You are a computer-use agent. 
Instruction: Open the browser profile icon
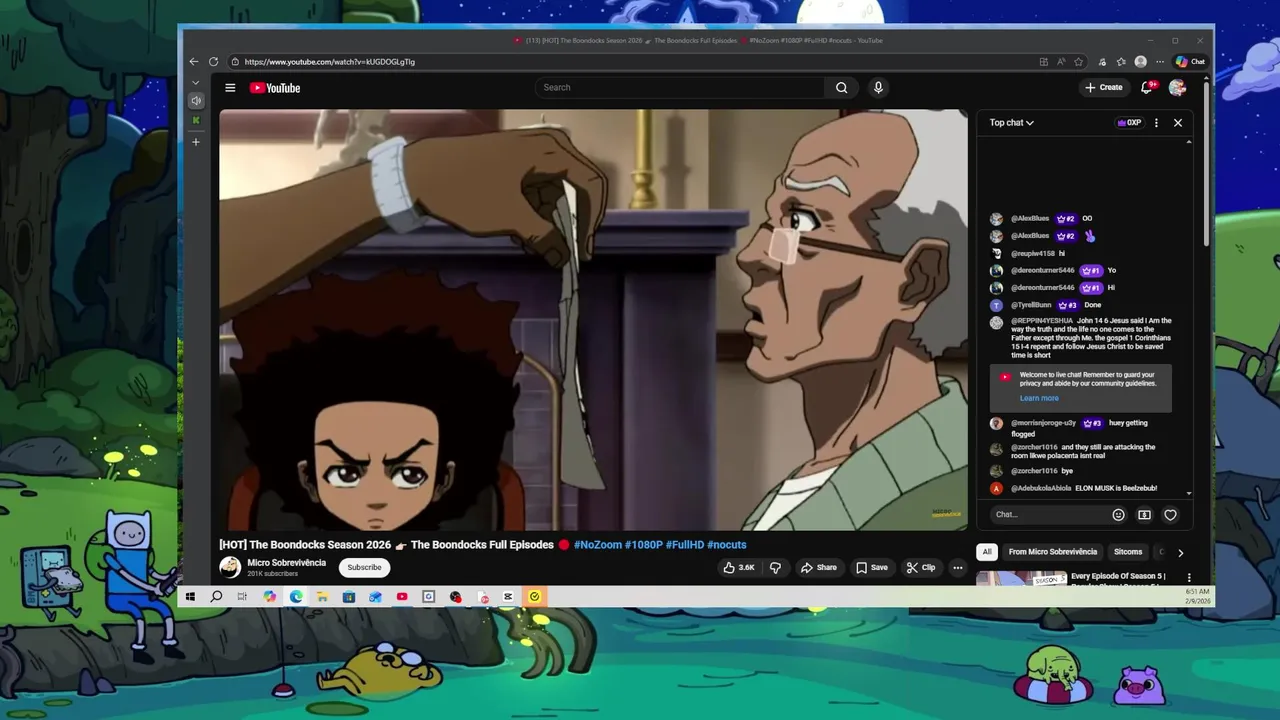[1140, 62]
